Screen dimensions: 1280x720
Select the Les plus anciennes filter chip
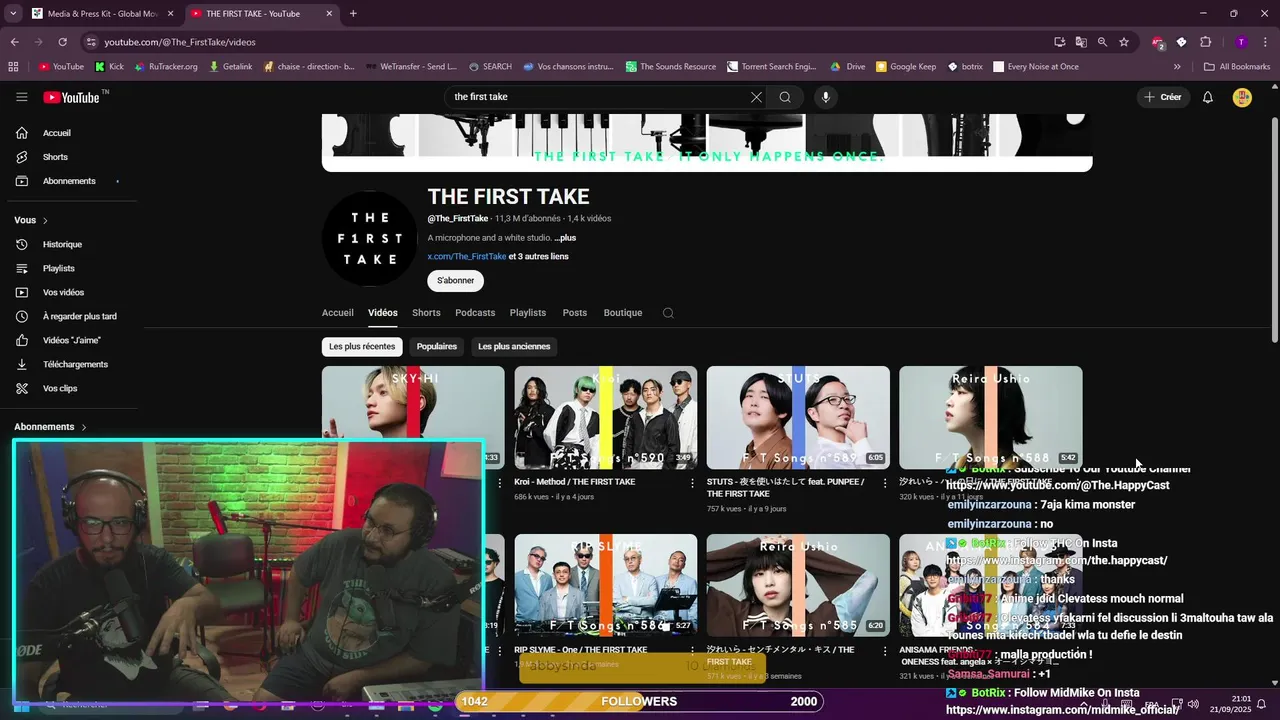pyautogui.click(x=514, y=346)
